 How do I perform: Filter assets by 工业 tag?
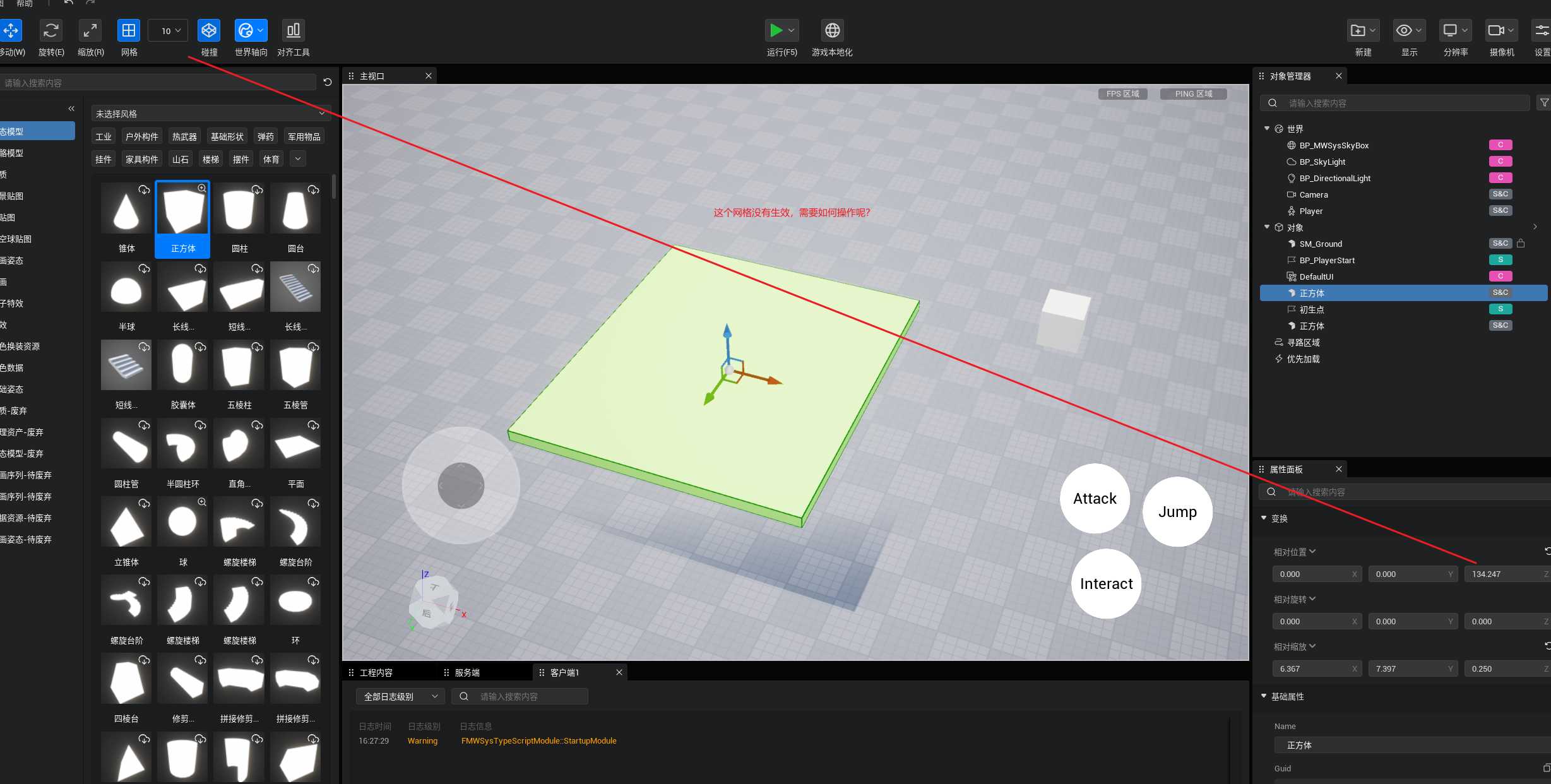point(104,136)
